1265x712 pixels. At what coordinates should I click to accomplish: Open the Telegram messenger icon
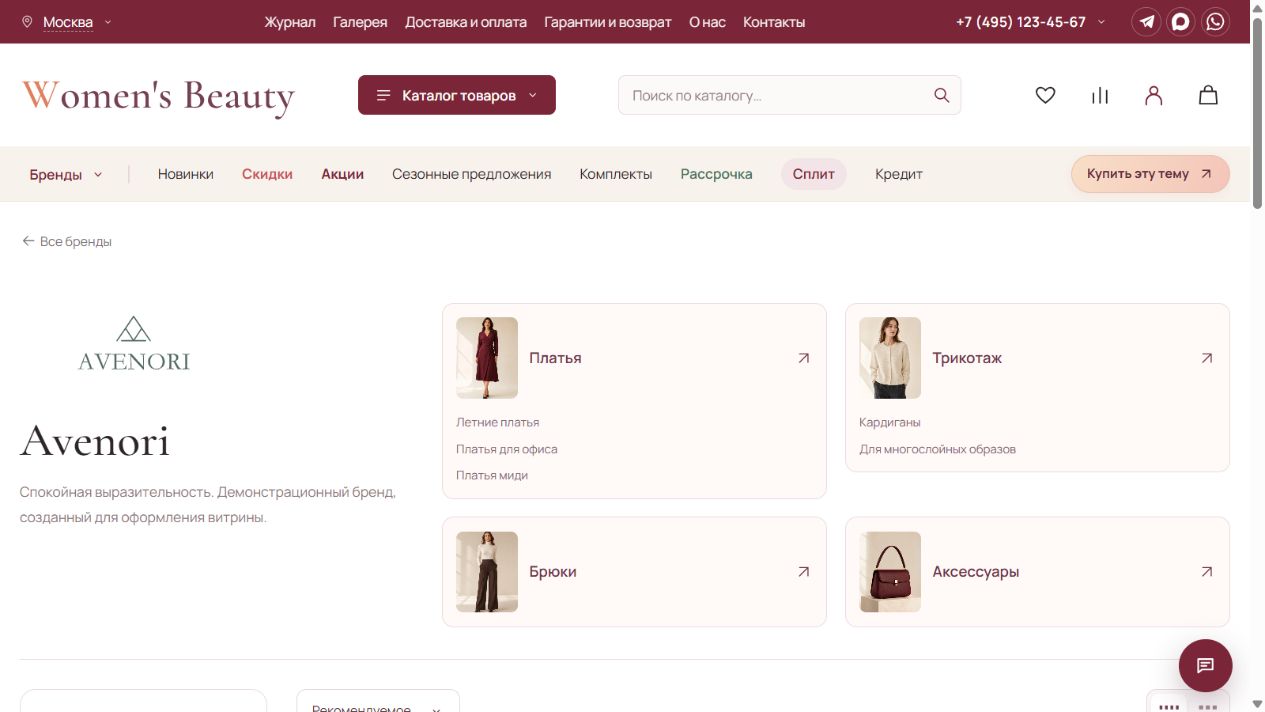tap(1147, 22)
